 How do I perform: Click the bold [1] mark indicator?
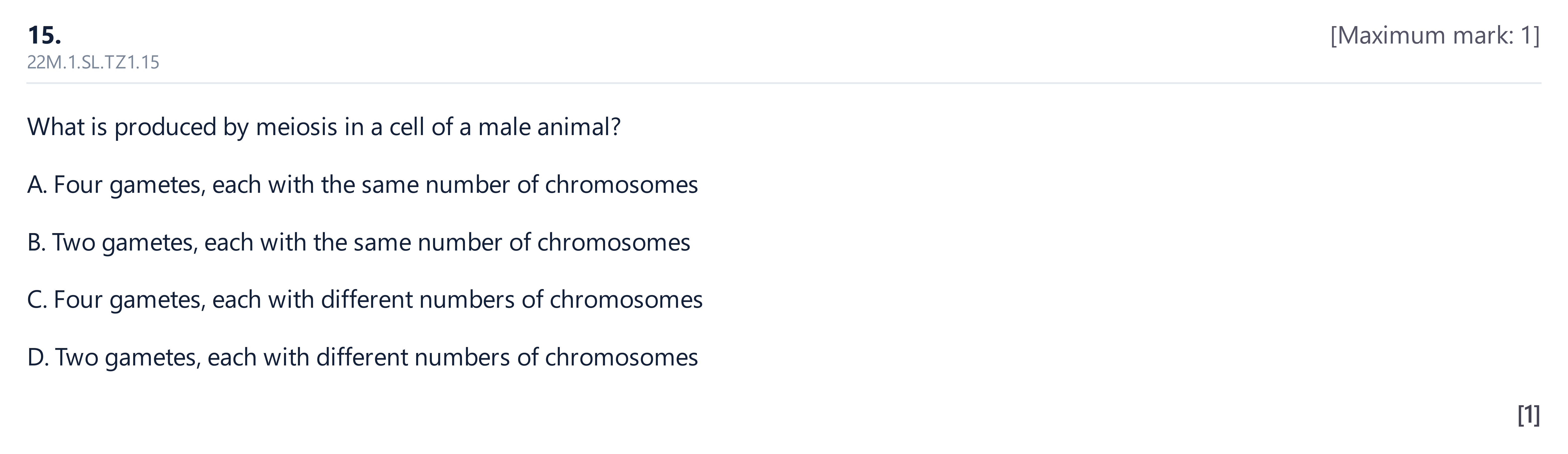tap(1528, 414)
